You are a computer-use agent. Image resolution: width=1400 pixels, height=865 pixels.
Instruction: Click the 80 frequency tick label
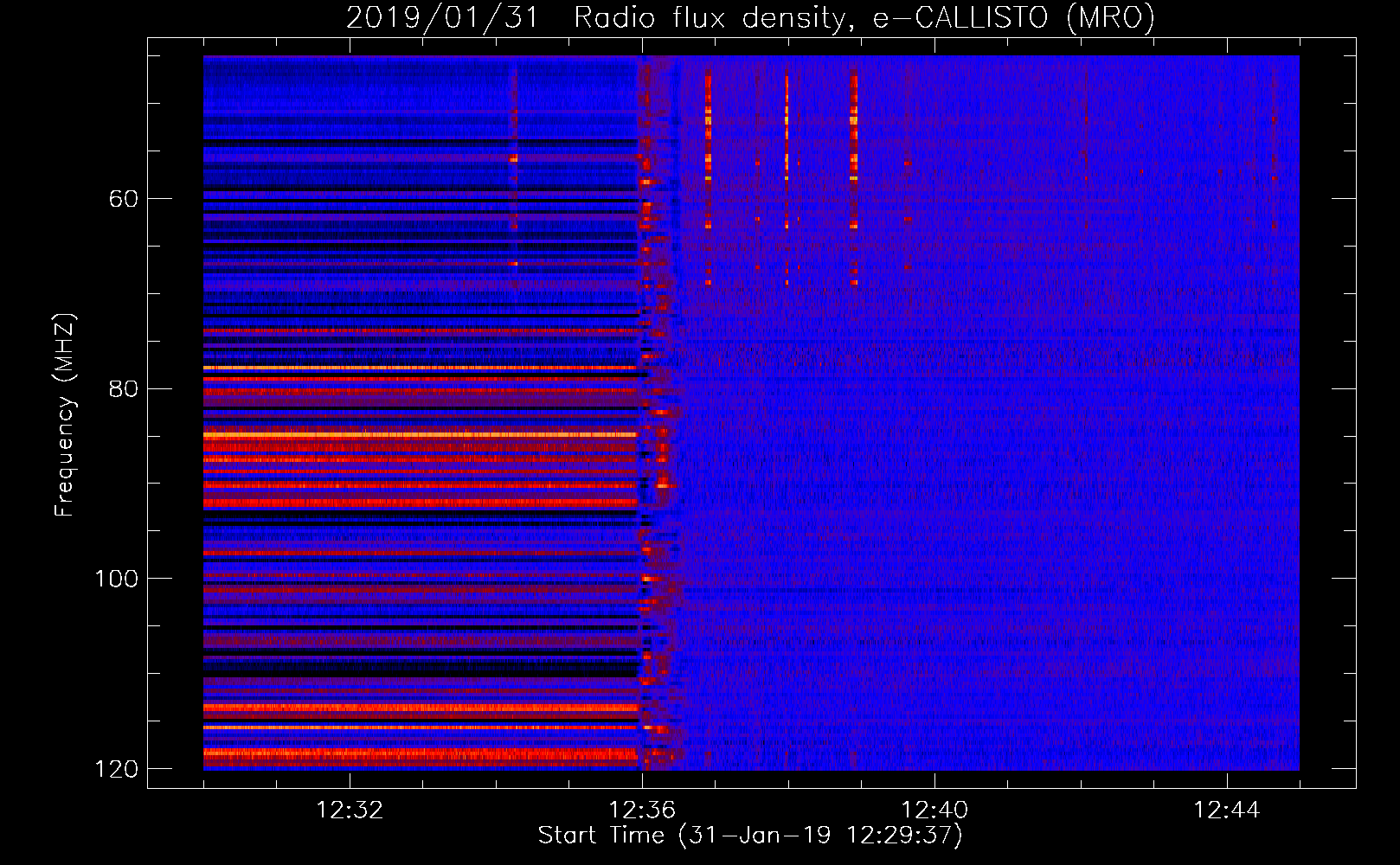[x=124, y=388]
